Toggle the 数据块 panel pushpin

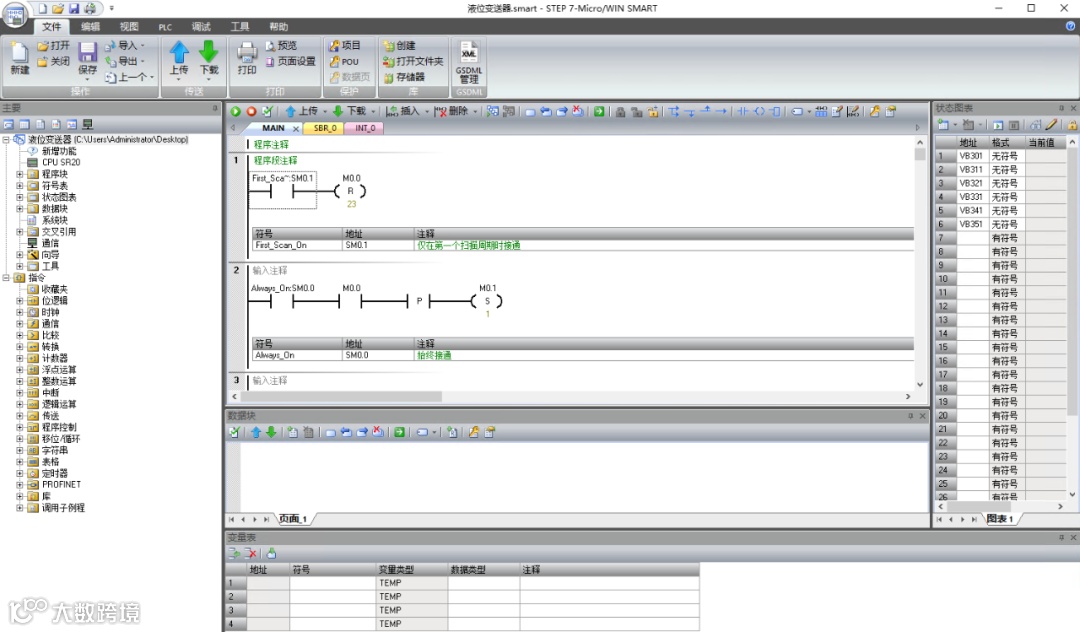tap(911, 416)
